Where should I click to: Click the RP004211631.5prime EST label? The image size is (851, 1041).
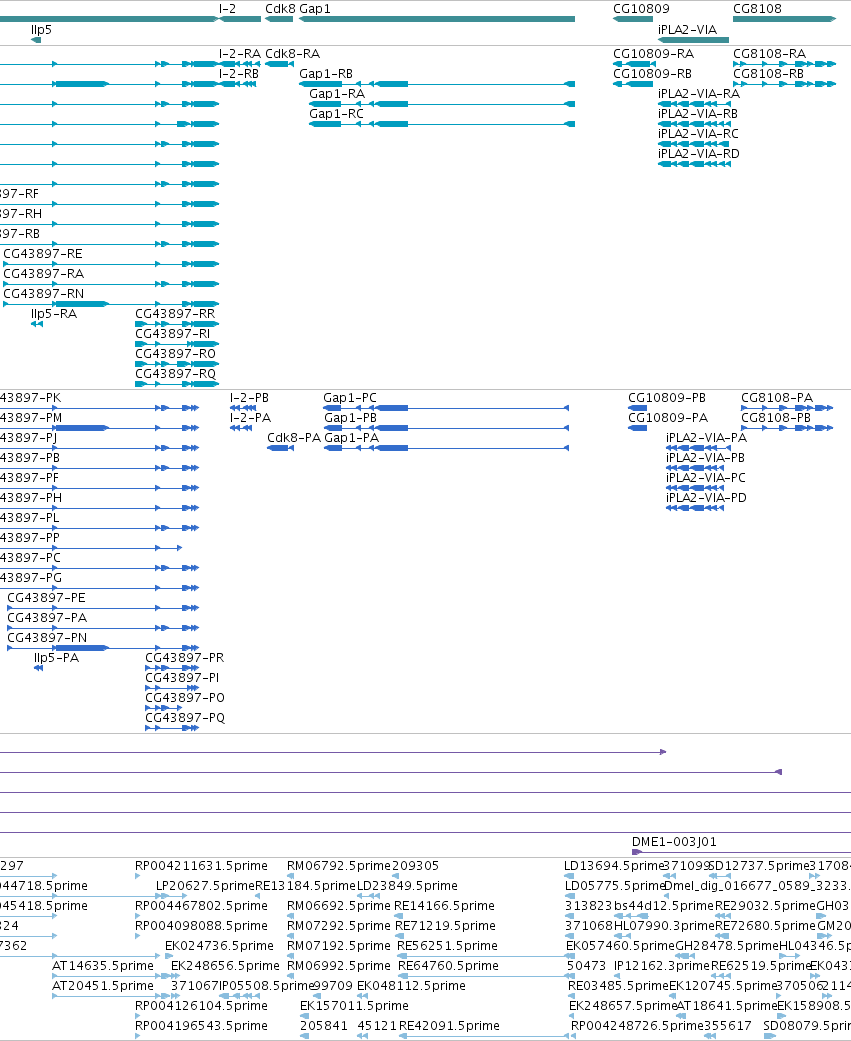click(202, 866)
